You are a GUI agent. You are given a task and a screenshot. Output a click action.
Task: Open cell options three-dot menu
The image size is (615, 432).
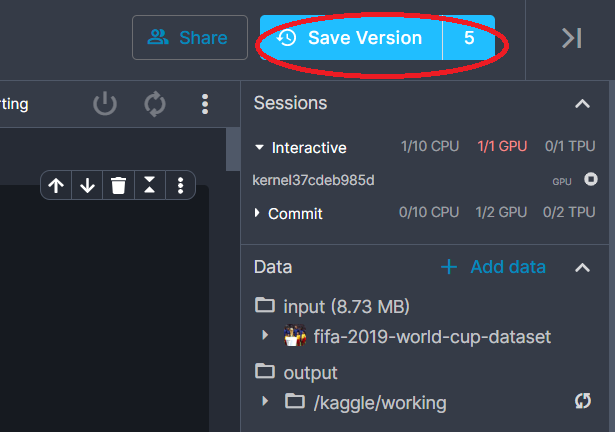coord(180,185)
